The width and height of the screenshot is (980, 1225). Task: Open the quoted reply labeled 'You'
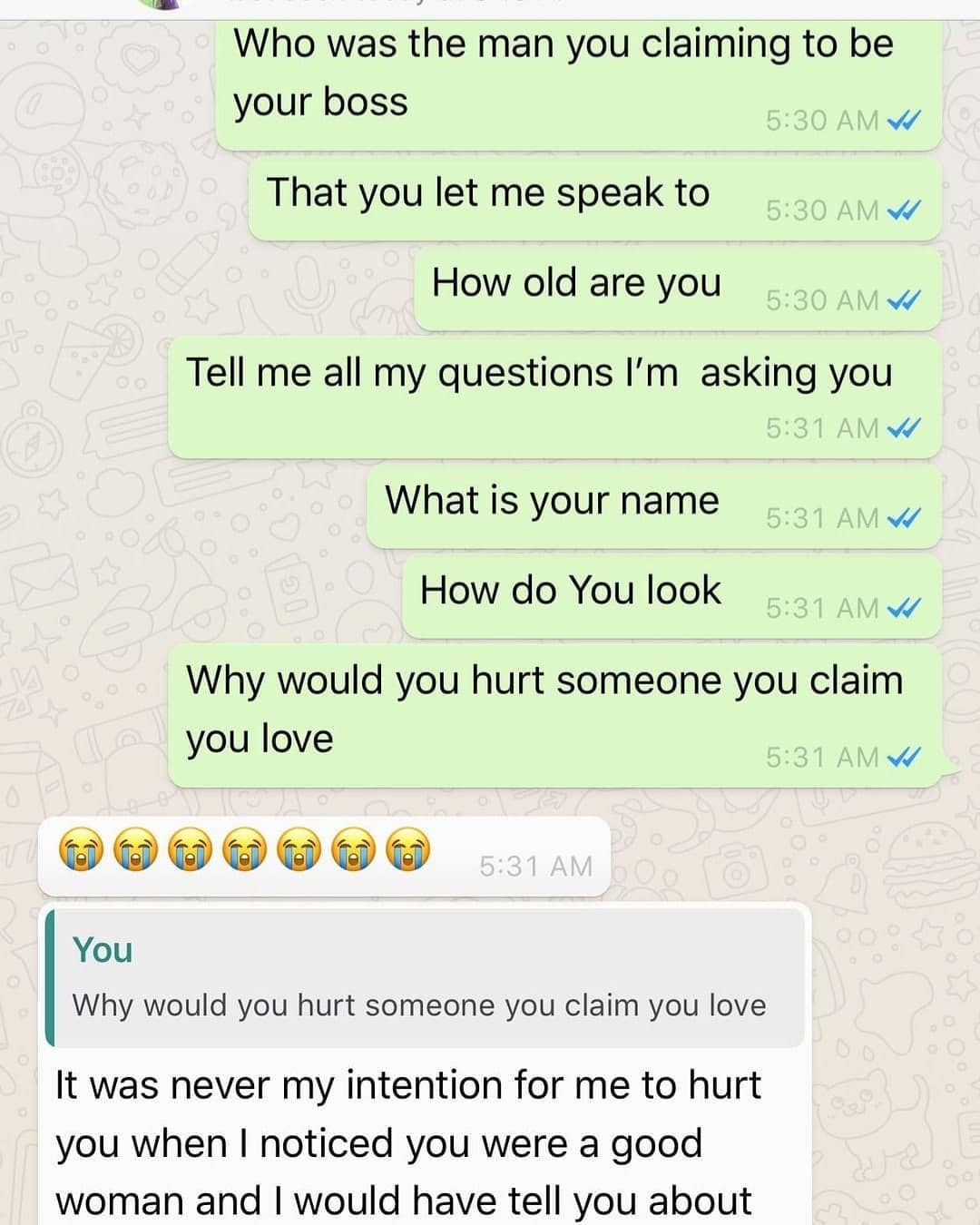point(425,978)
